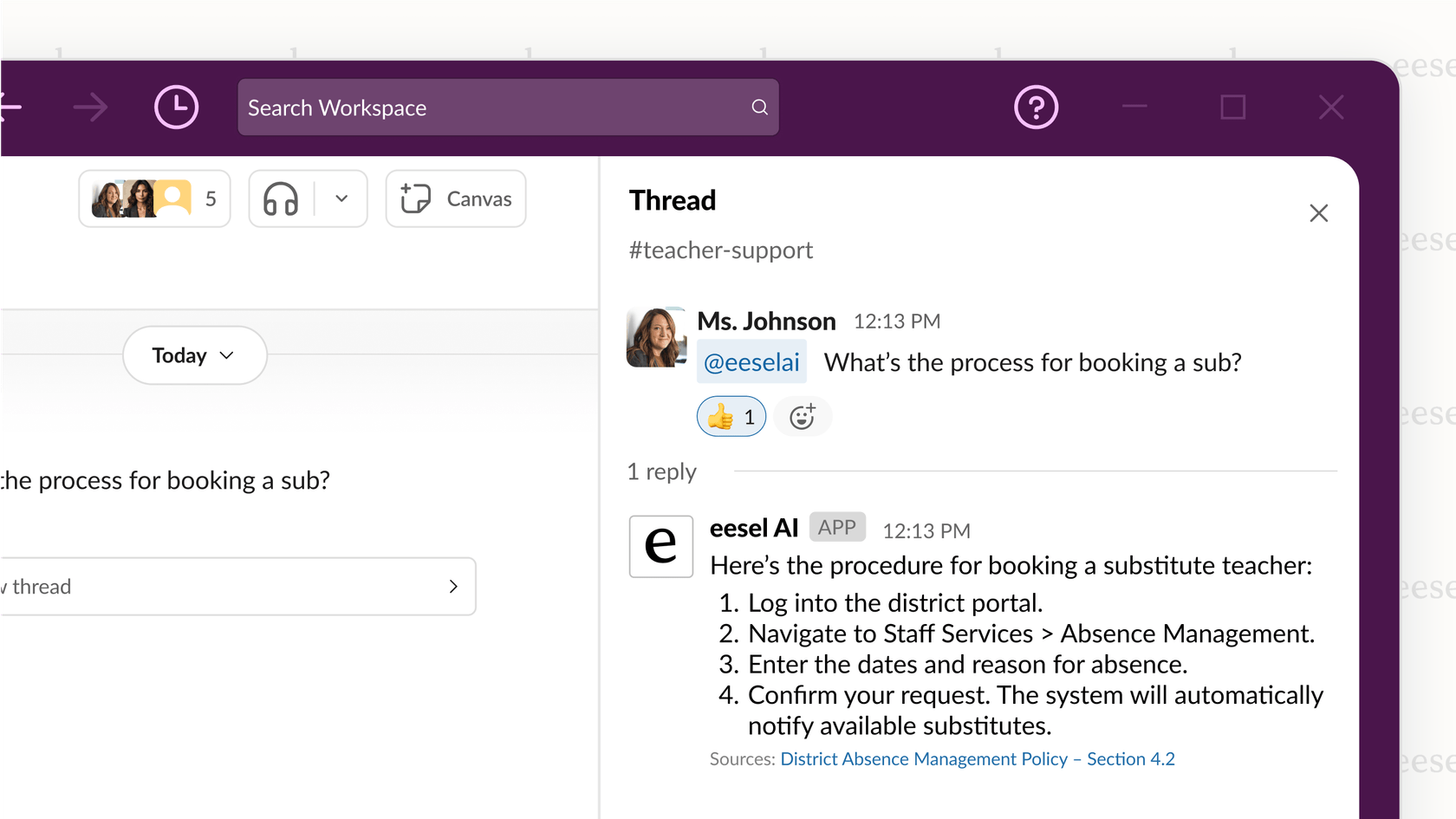
Task: Navigate back using left arrow
Action: tap(9, 107)
